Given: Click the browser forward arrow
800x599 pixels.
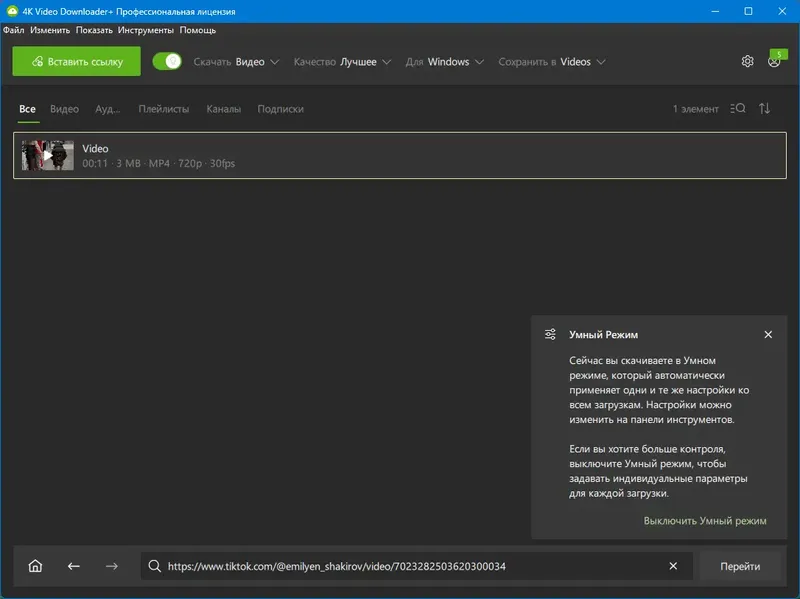Looking at the screenshot, I should 112,566.
